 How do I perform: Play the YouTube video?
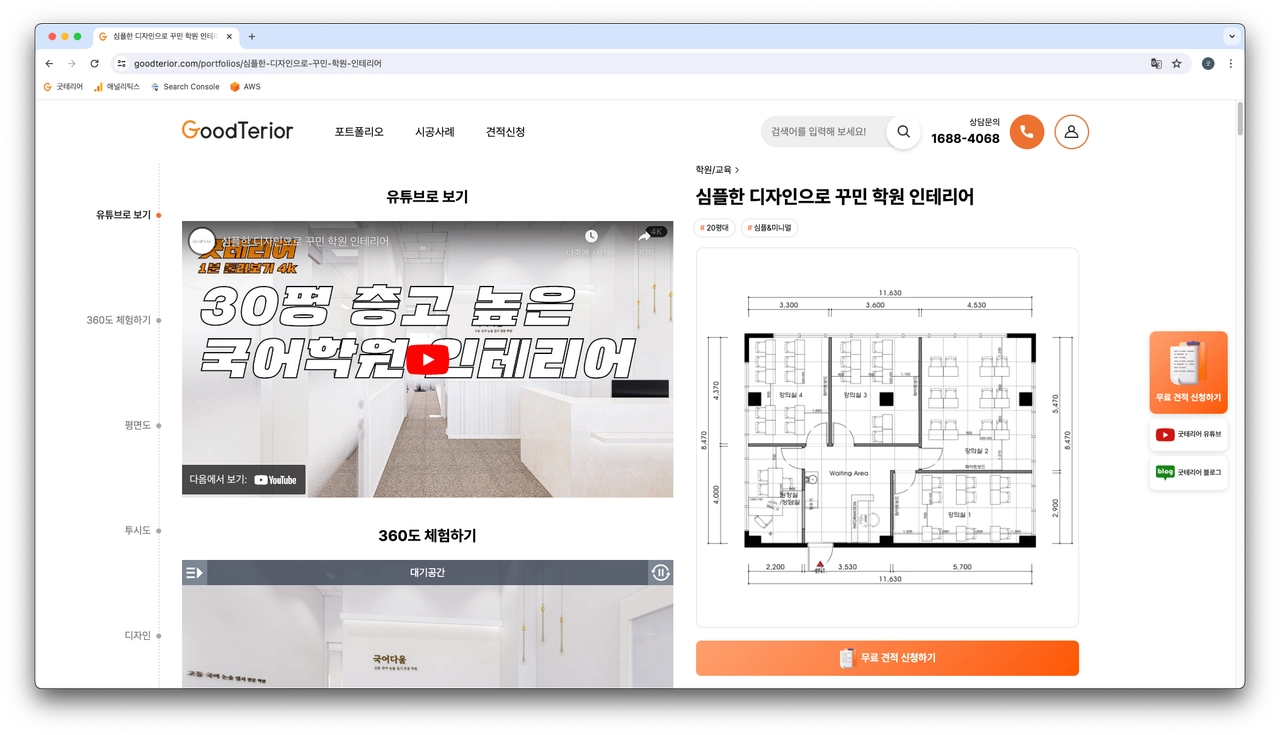point(427,360)
